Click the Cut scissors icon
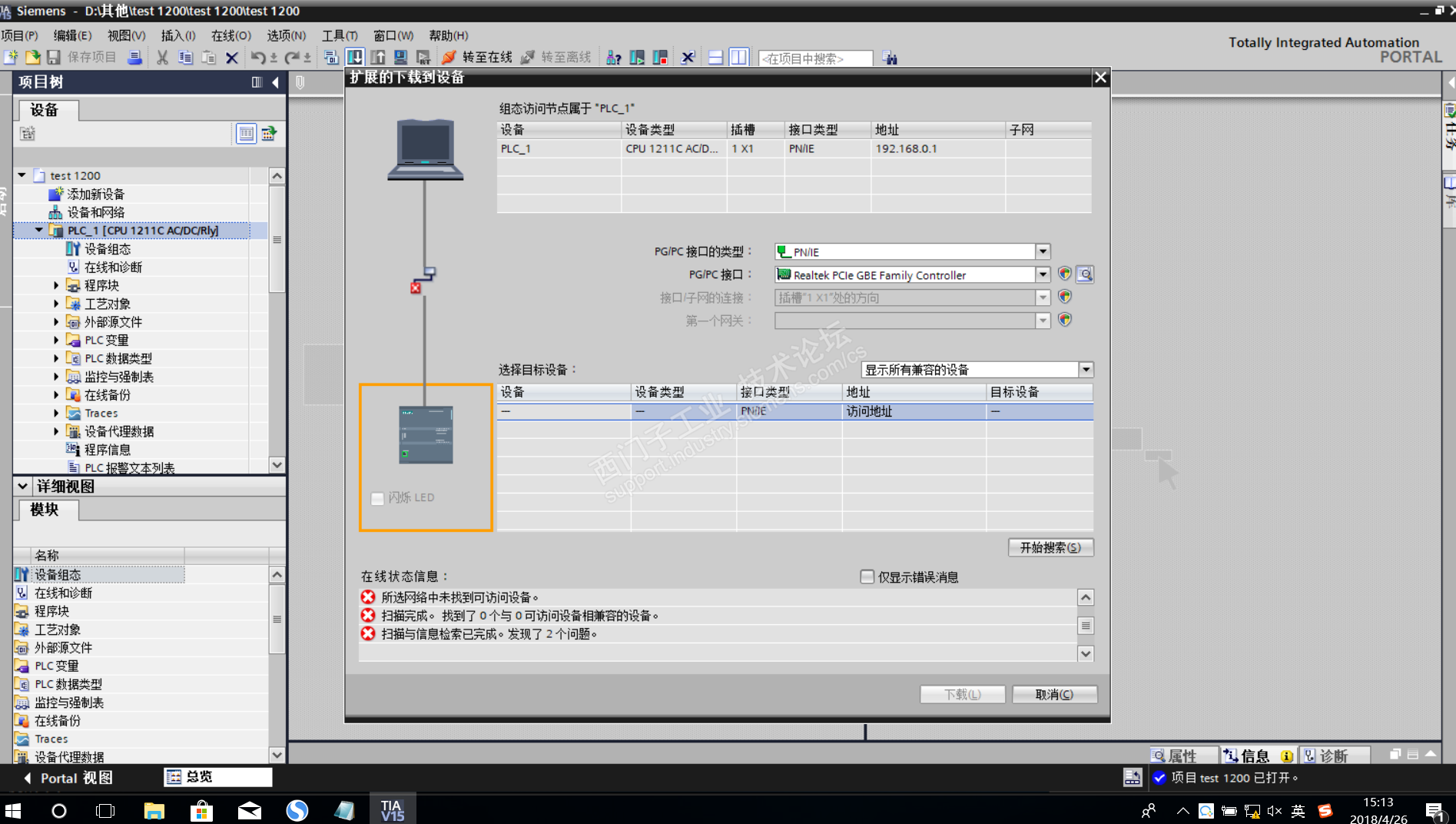 (162, 58)
